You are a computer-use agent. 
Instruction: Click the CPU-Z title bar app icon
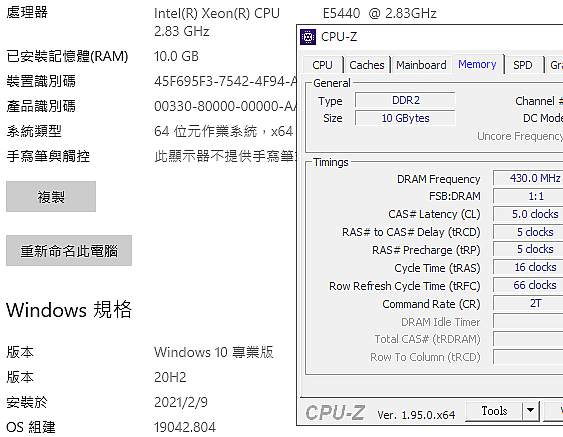pos(308,37)
